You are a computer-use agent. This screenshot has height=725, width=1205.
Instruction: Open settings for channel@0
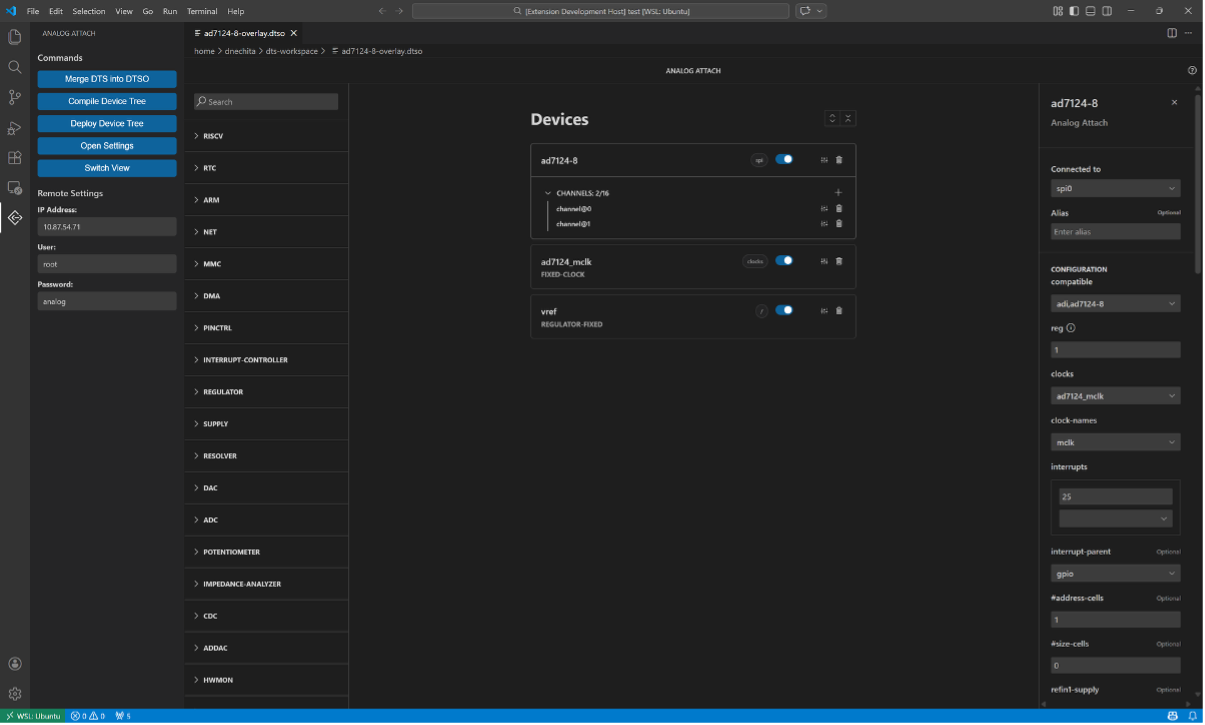pos(824,208)
